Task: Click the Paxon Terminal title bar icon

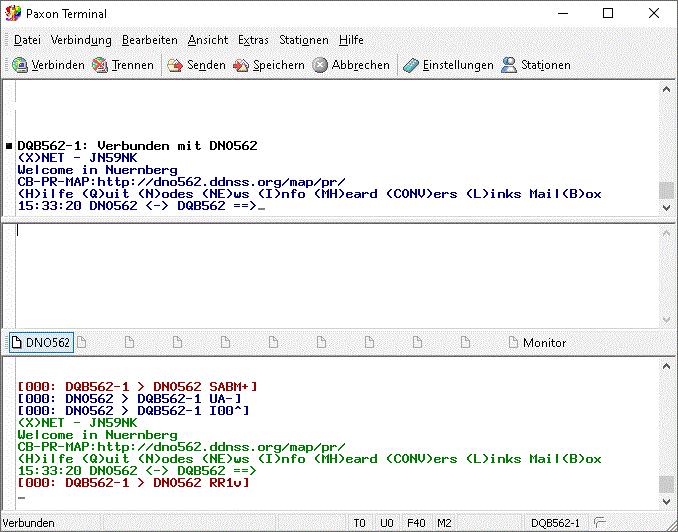Action: click(x=13, y=13)
